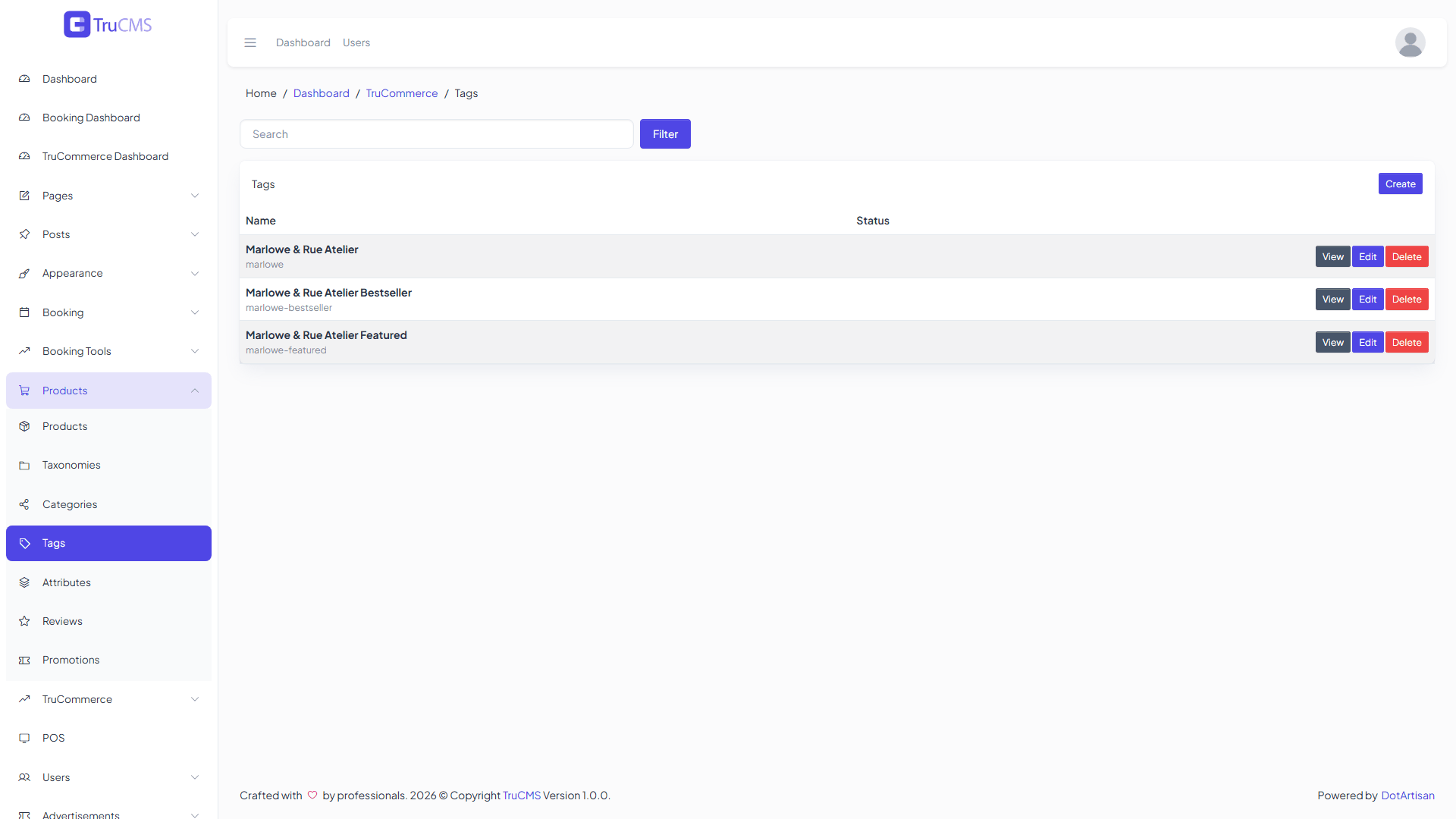
Task: Open the user avatar profile icon
Action: tap(1410, 42)
